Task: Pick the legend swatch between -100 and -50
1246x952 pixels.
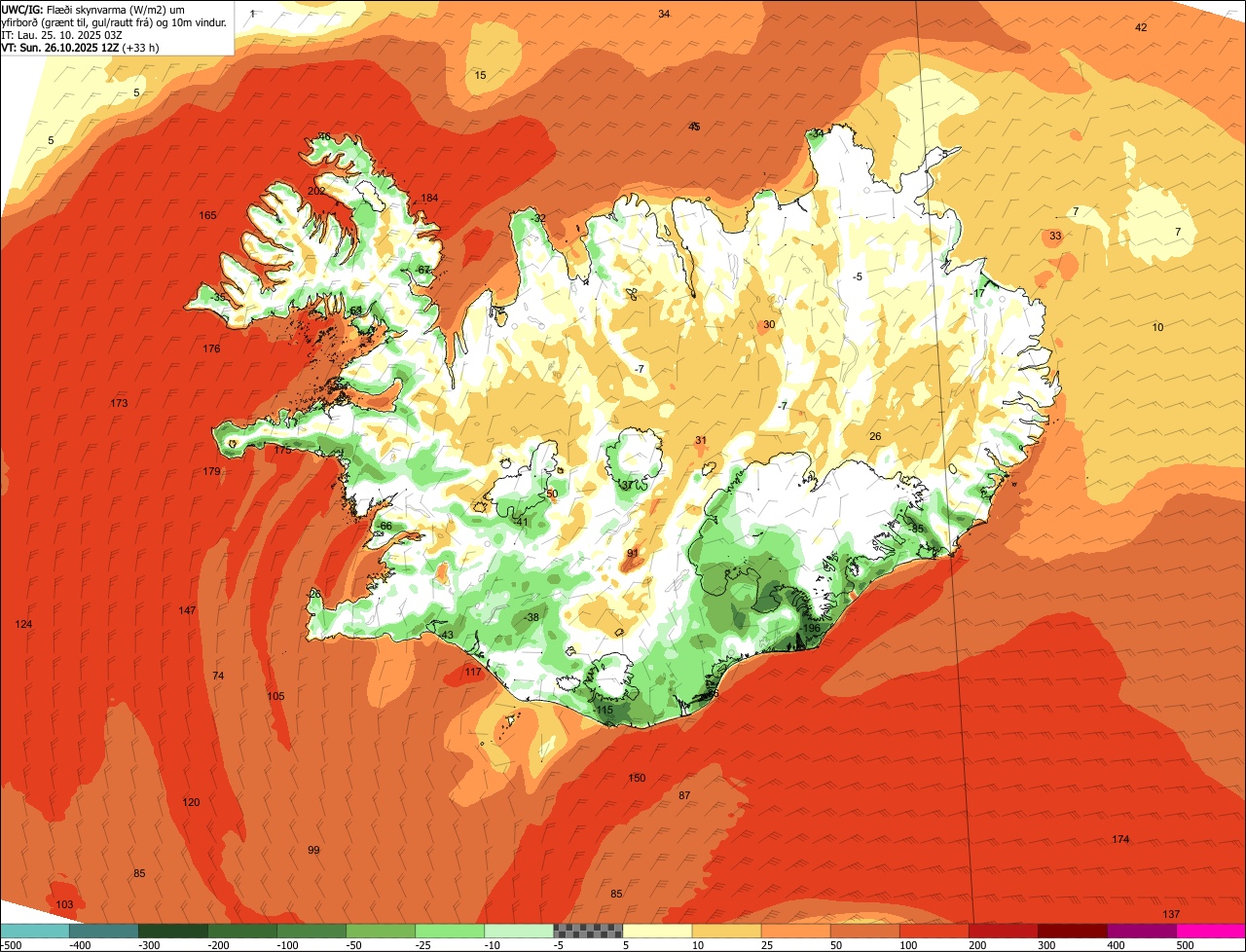Action: coord(311,931)
